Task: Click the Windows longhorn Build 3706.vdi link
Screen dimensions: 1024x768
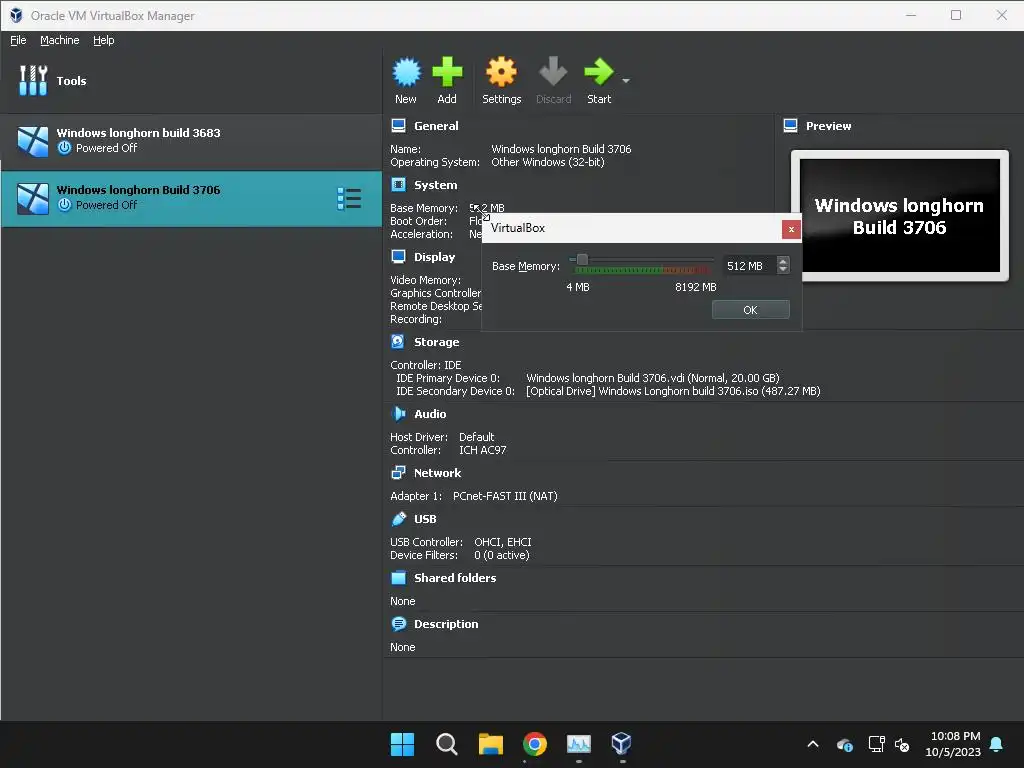Action: (x=652, y=378)
